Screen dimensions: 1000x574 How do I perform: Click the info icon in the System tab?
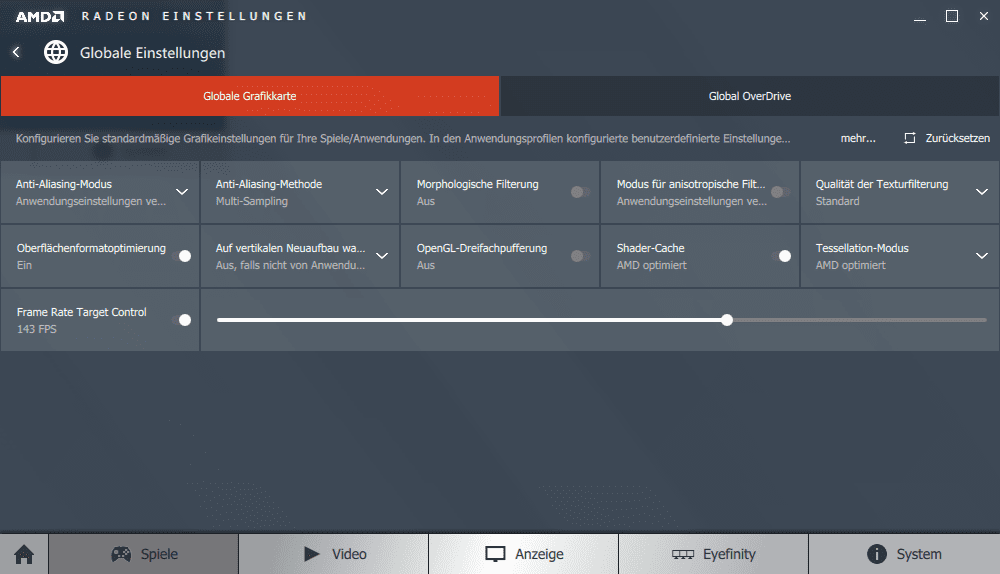click(877, 554)
